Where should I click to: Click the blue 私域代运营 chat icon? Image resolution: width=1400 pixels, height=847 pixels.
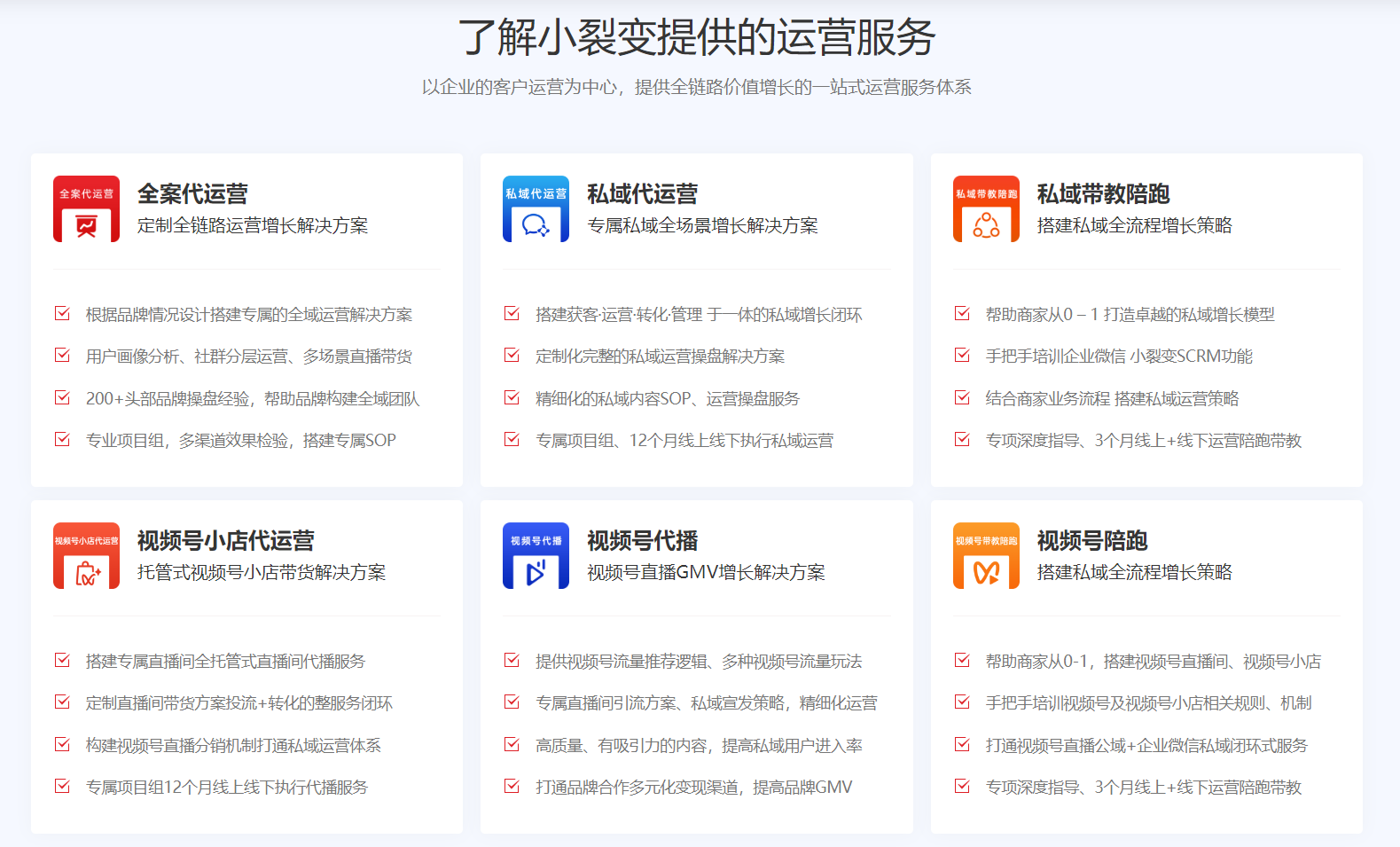[536, 209]
